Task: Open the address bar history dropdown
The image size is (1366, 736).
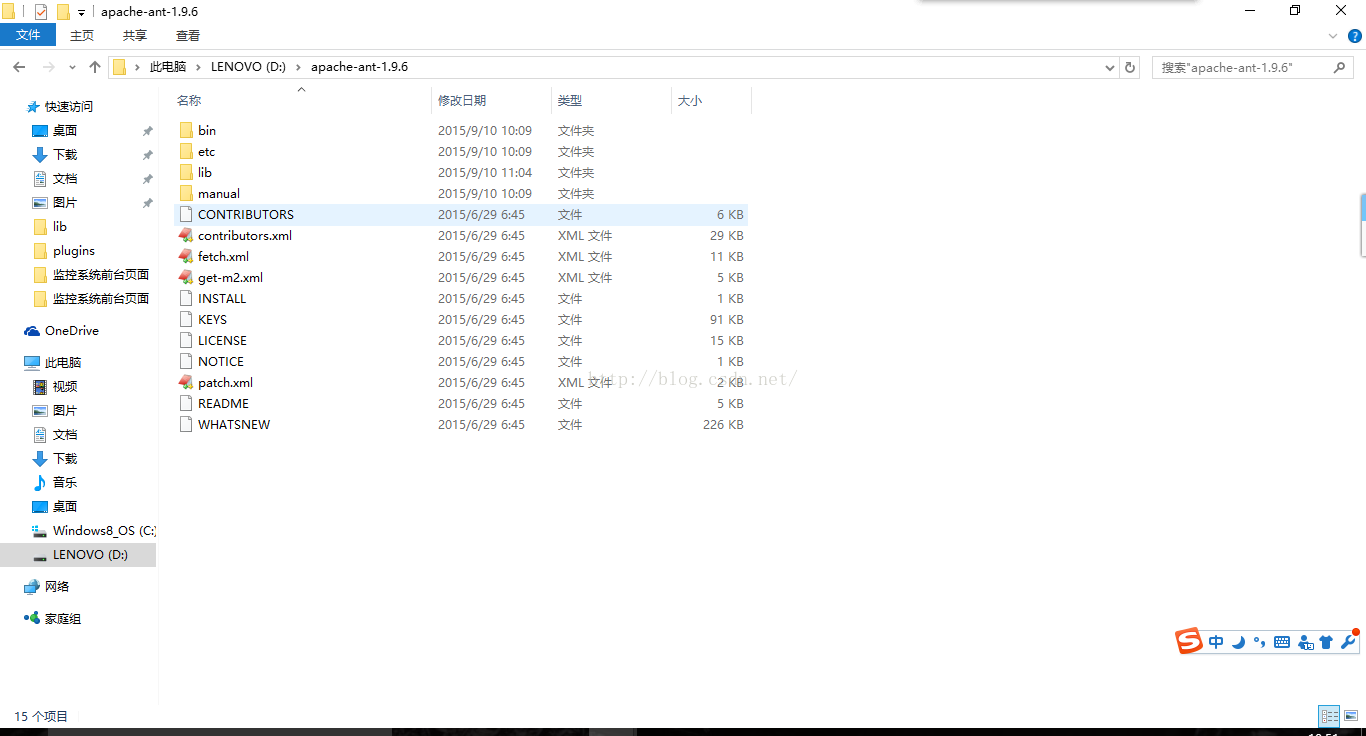Action: [x=1110, y=68]
